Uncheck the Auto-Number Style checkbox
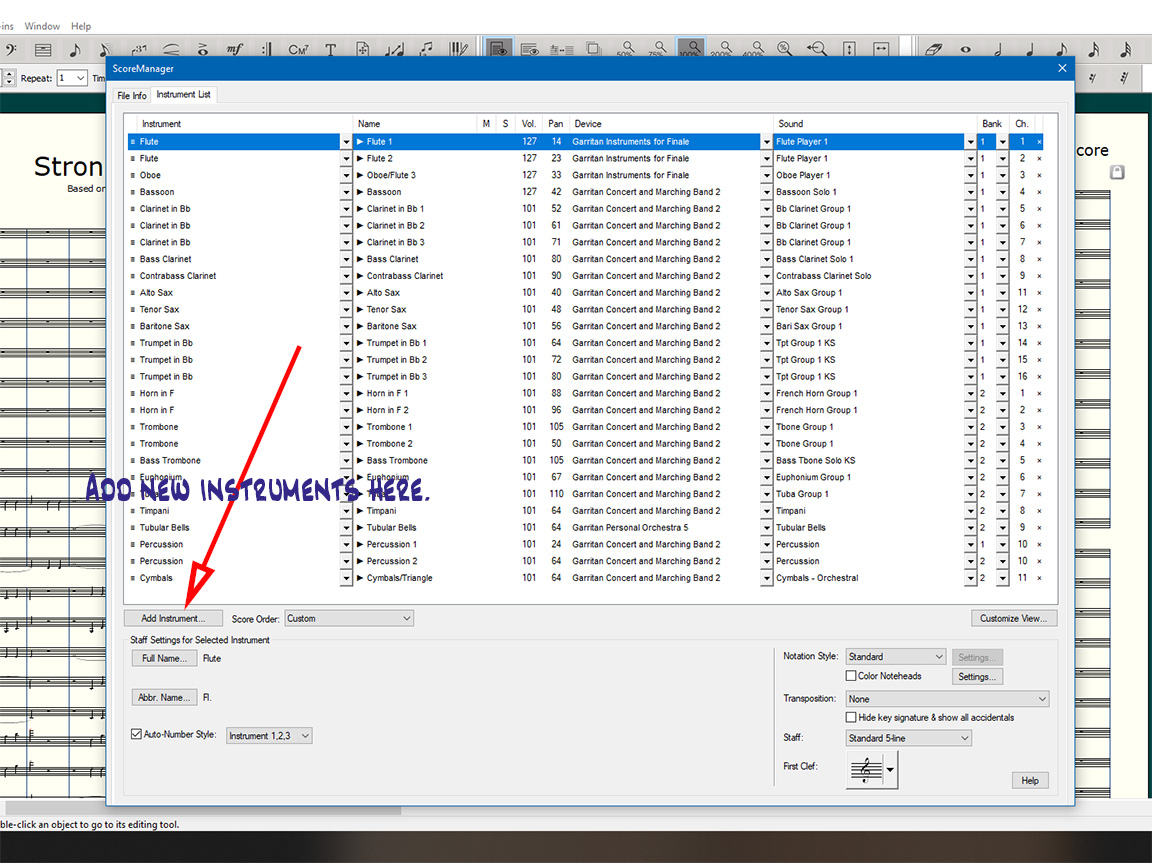Viewport: 1152px width, 863px height. click(x=137, y=735)
